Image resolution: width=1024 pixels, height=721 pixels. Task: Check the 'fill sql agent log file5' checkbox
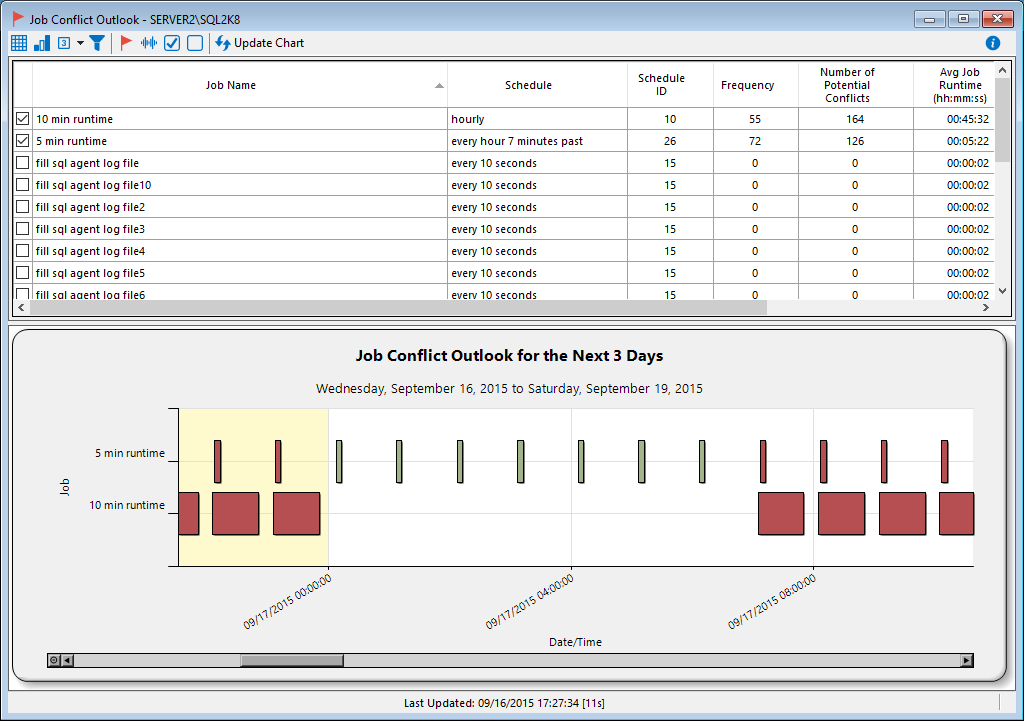click(x=23, y=272)
